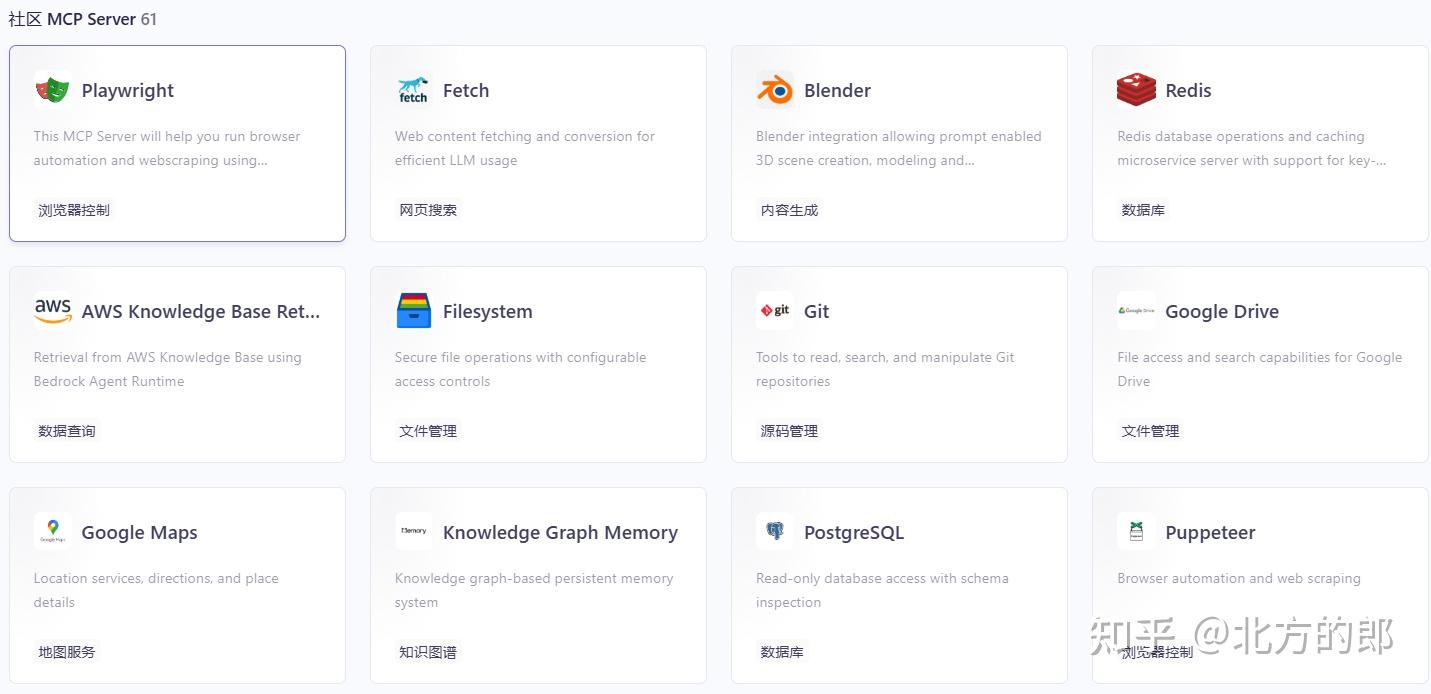Screen dimensions: 1431x694
Task: Click the Filesystem drawer icon
Action: [x=413, y=311]
